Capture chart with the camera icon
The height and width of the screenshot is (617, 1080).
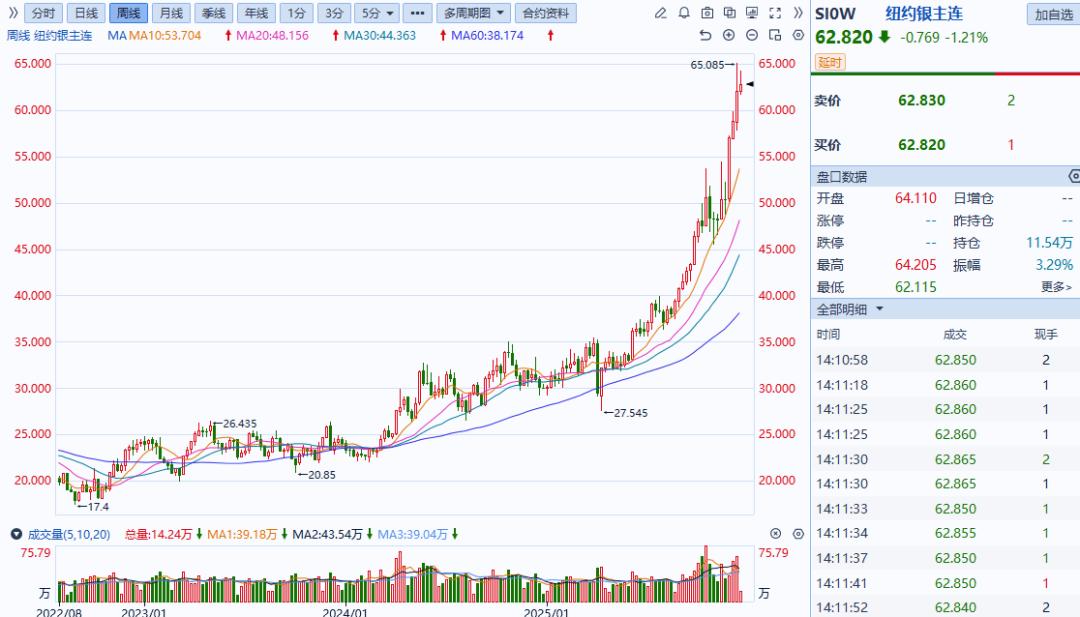coord(707,13)
